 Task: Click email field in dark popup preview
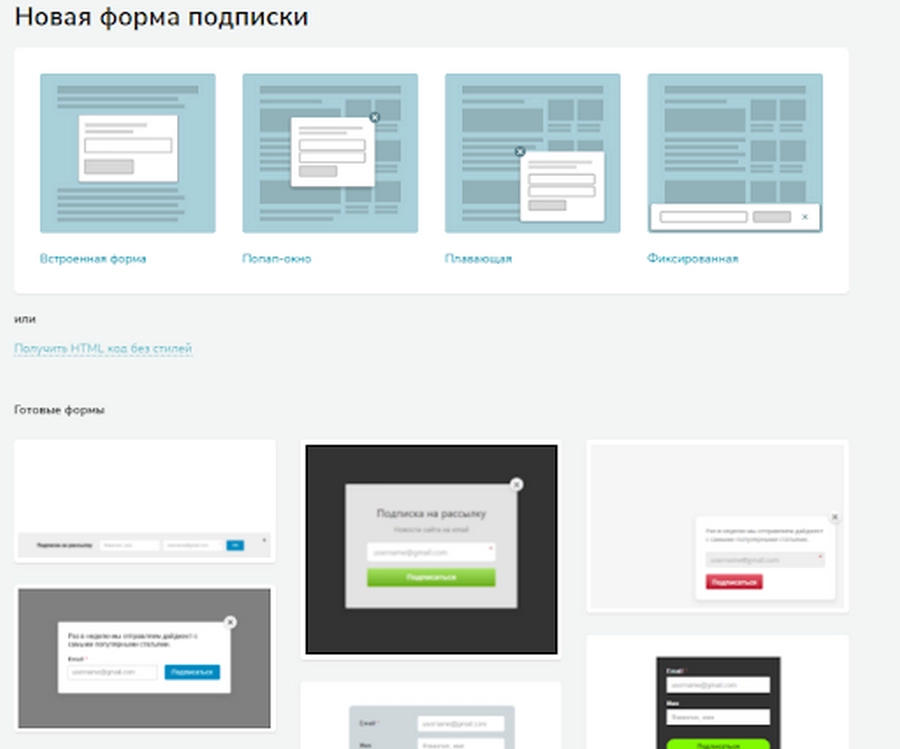[x=431, y=552]
